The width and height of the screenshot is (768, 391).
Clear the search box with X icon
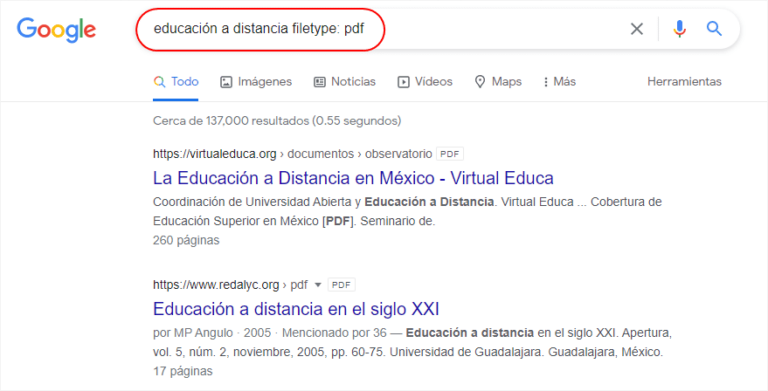[636, 29]
